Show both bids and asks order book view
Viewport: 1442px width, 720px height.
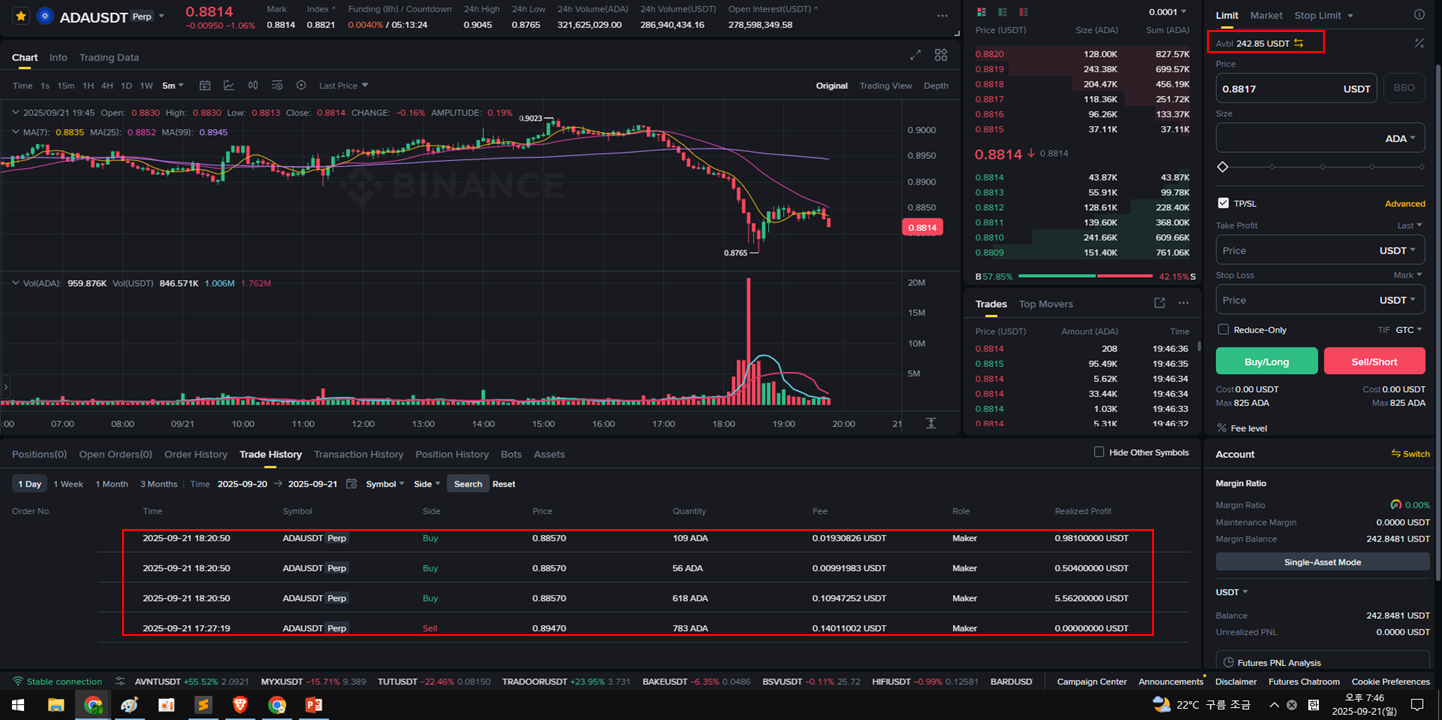click(x=981, y=12)
